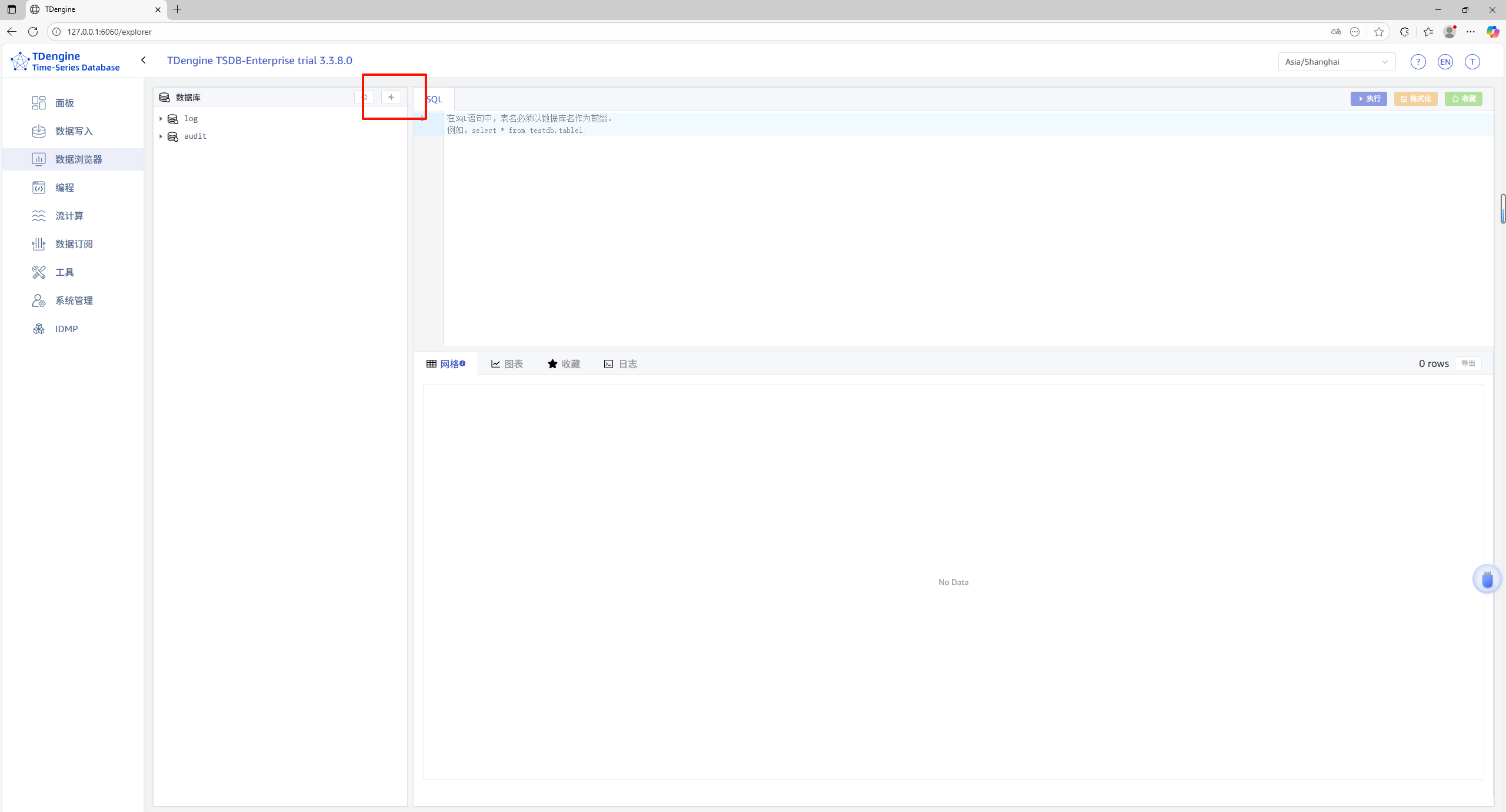Expand the log database tree node
This screenshot has height=812, width=1506.
tap(161, 119)
